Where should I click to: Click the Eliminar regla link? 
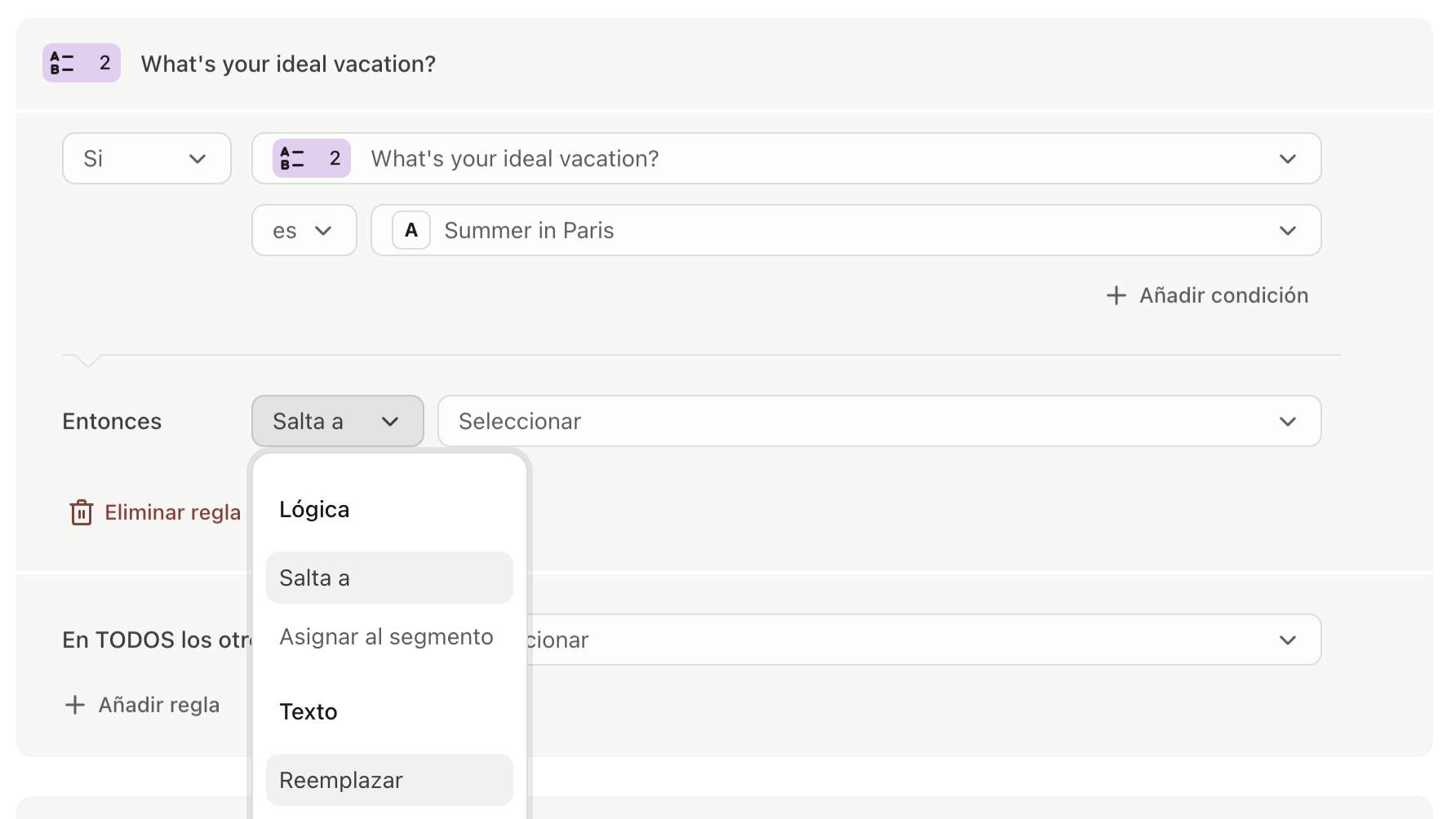point(172,512)
